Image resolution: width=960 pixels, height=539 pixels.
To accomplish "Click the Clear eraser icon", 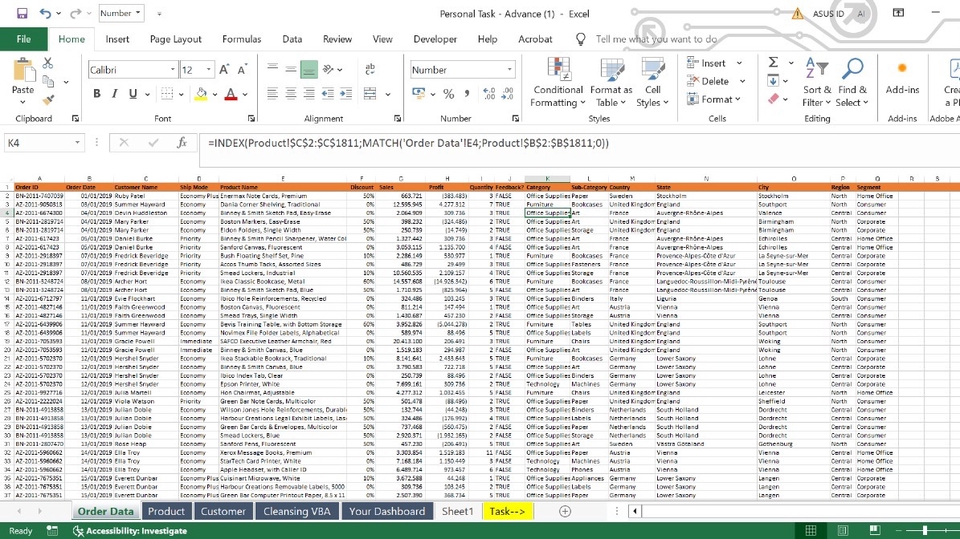I will 773,99.
